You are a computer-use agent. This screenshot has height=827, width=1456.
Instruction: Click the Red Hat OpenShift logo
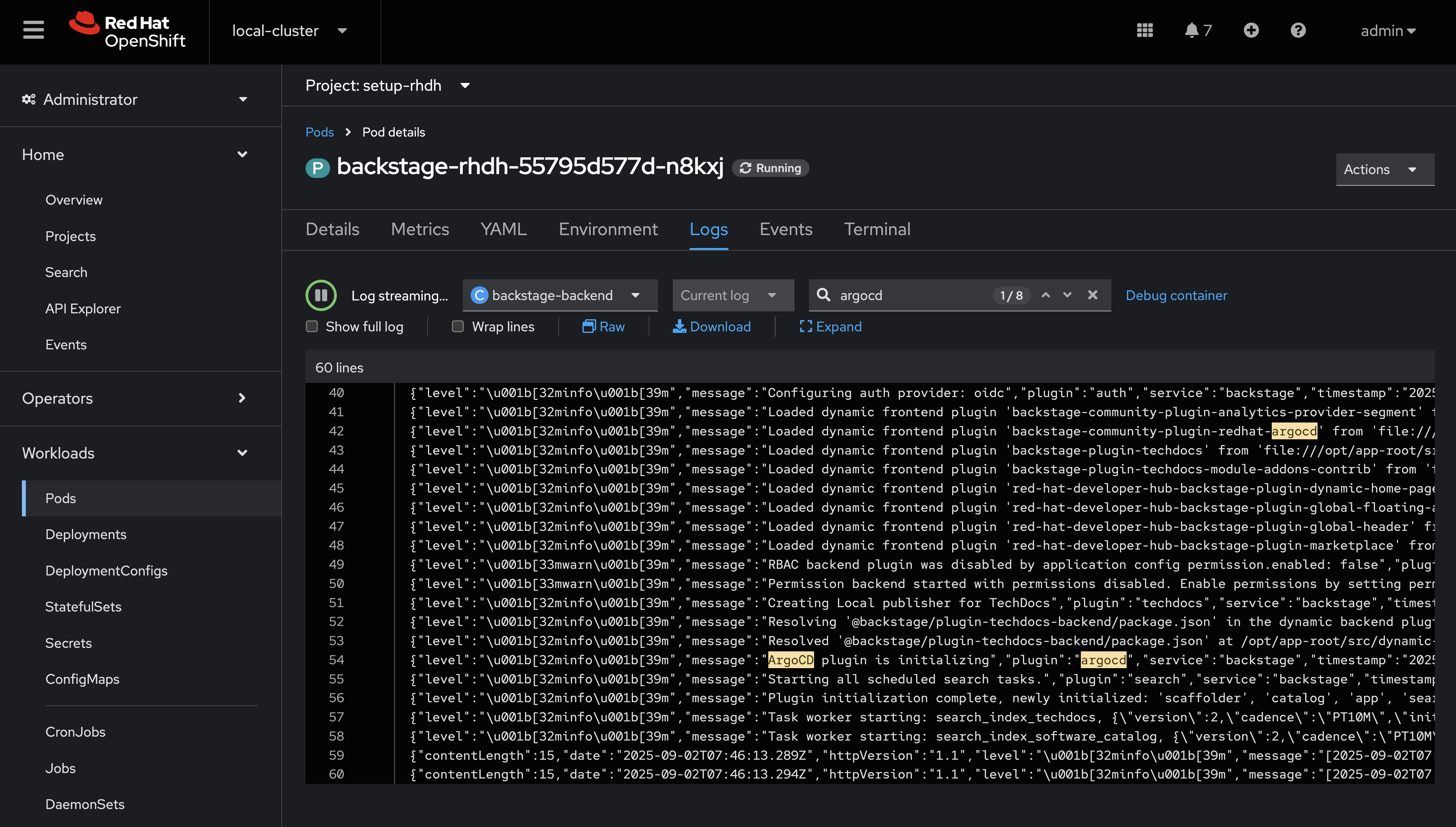point(127,31)
